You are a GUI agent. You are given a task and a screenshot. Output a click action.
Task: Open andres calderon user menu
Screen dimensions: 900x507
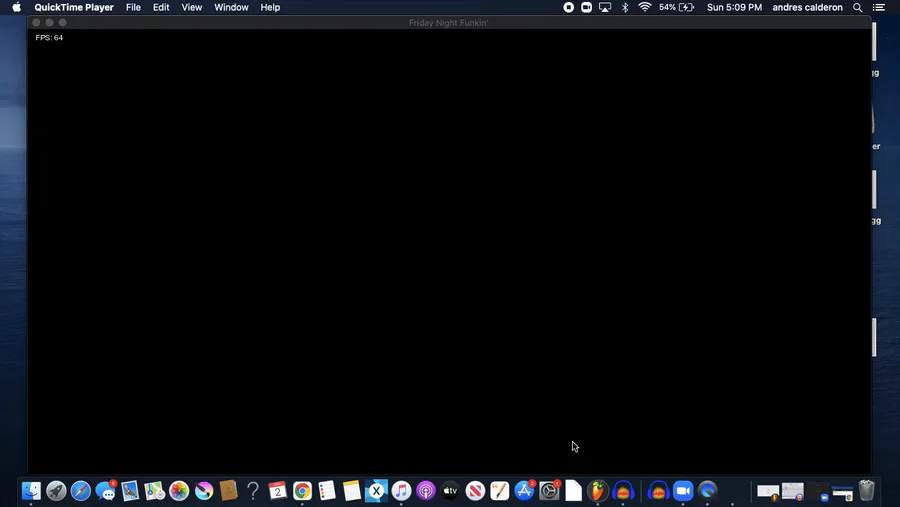point(807,7)
